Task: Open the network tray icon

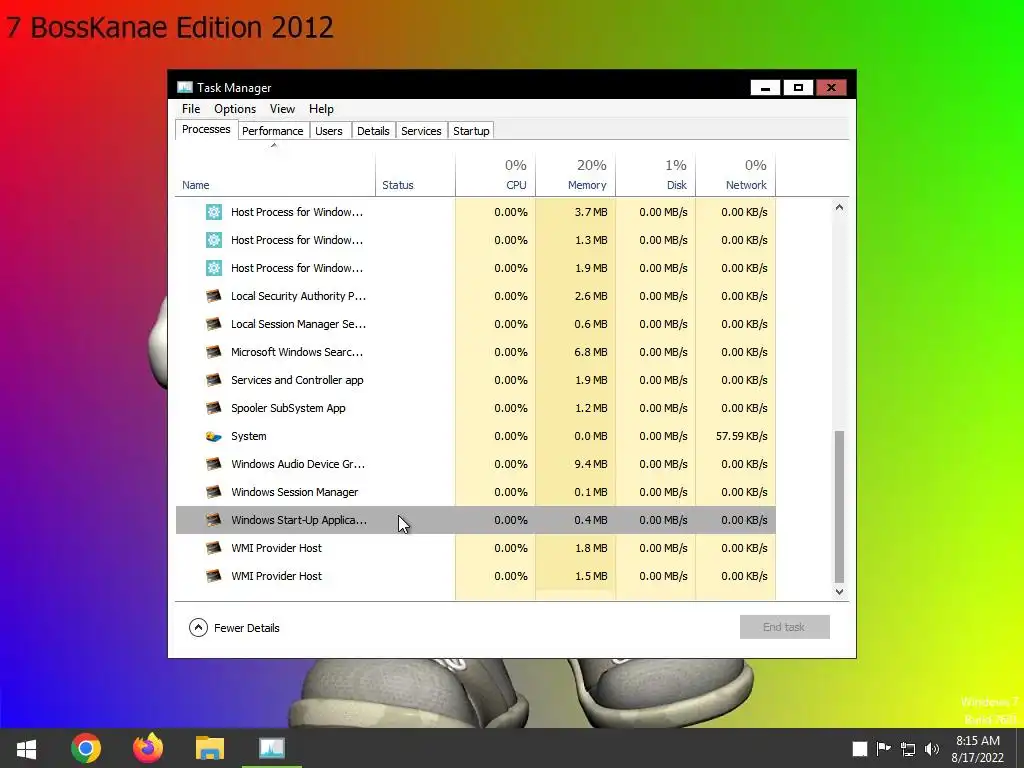Action: (908, 749)
